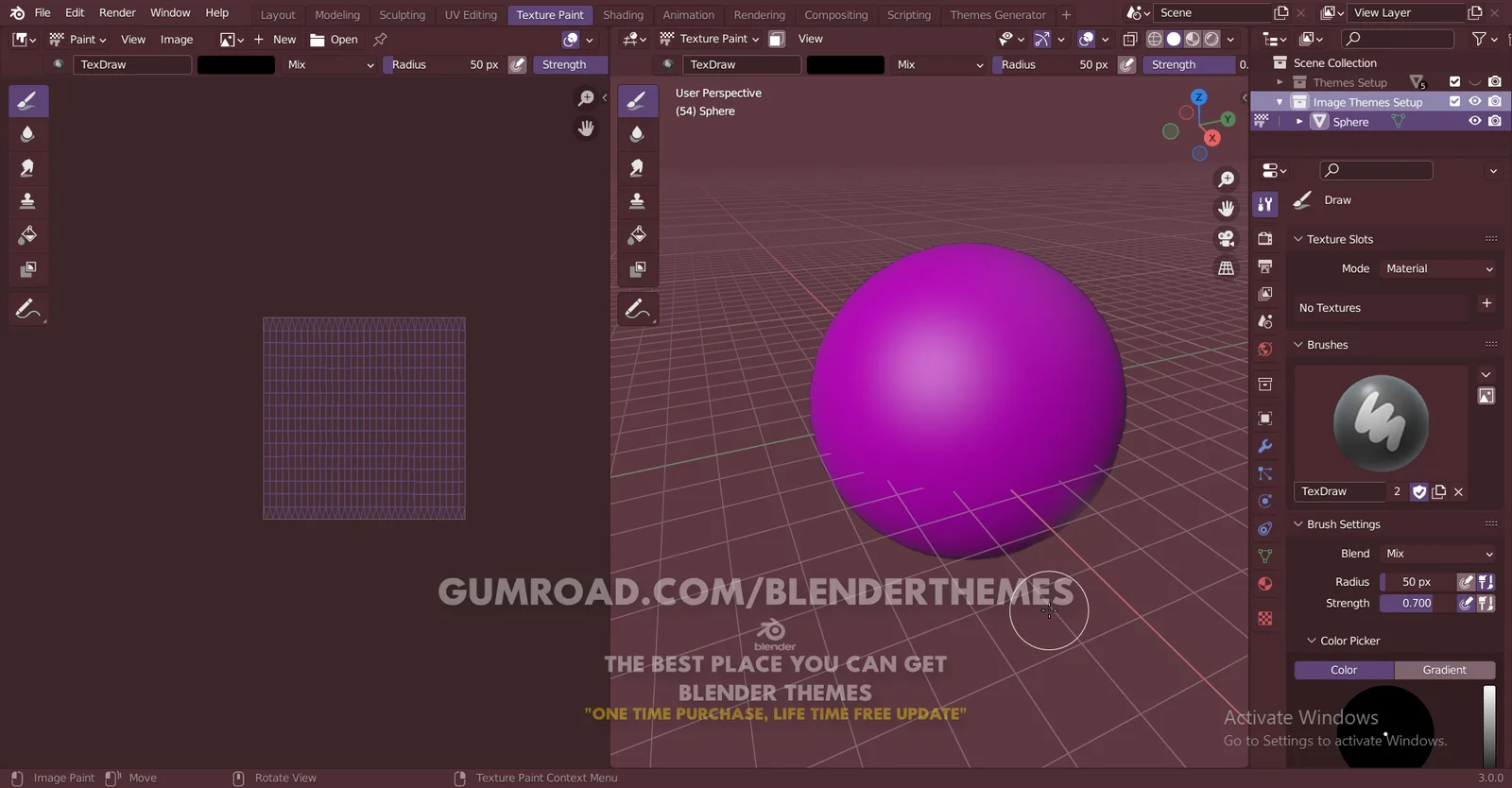The width and height of the screenshot is (1512, 788).
Task: Exclude Themes Setup collection via checkbox
Action: point(1455,82)
